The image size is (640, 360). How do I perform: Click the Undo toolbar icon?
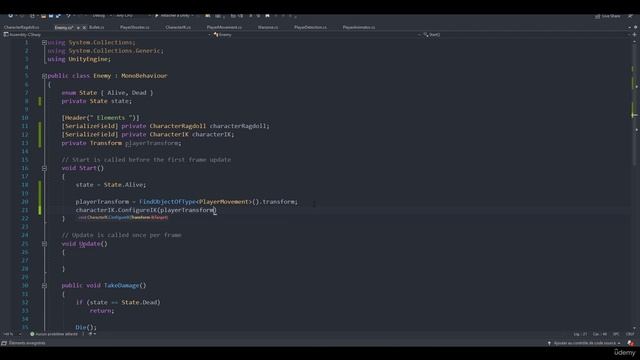[69, 16]
